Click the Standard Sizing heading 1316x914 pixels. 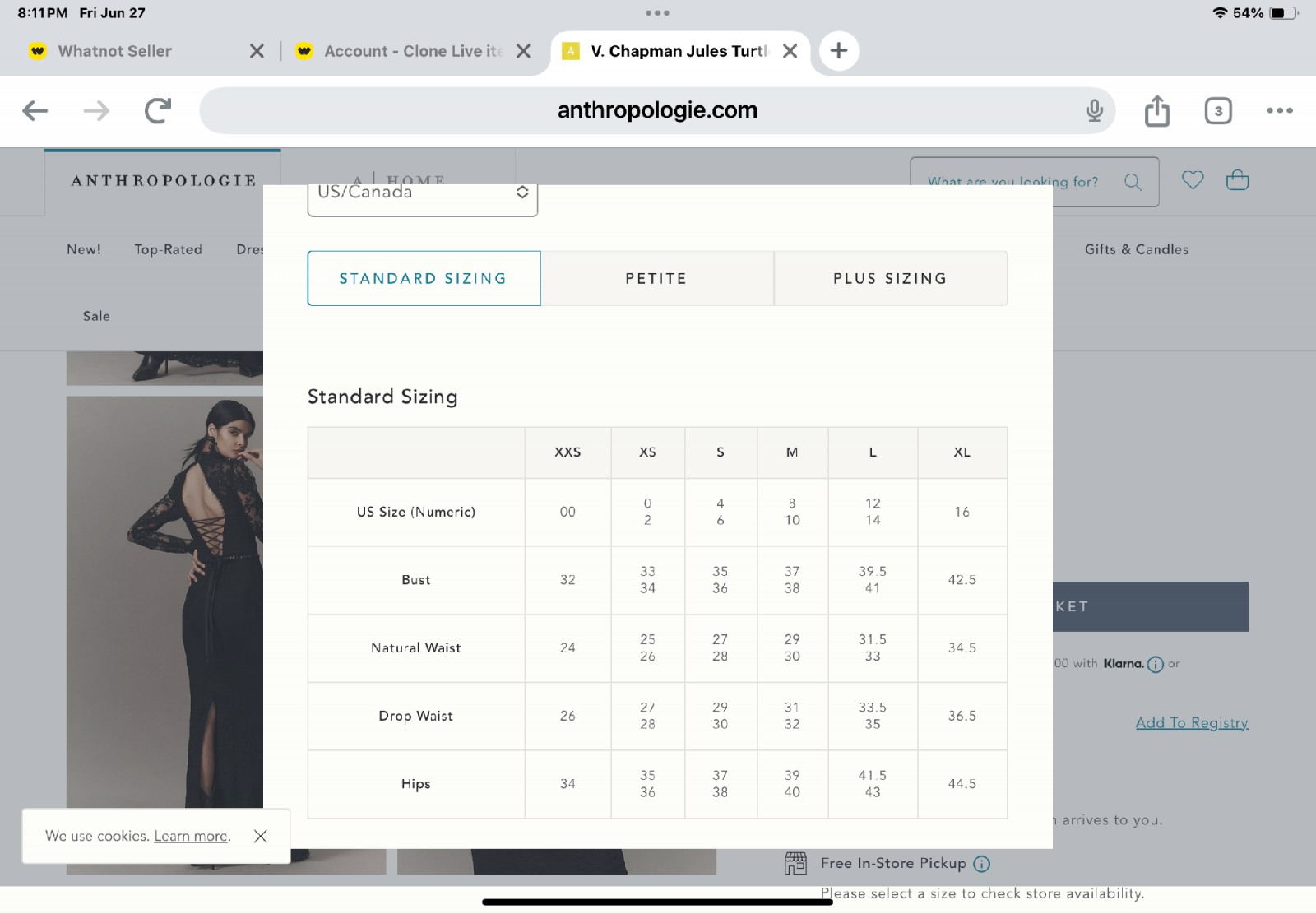click(x=382, y=397)
